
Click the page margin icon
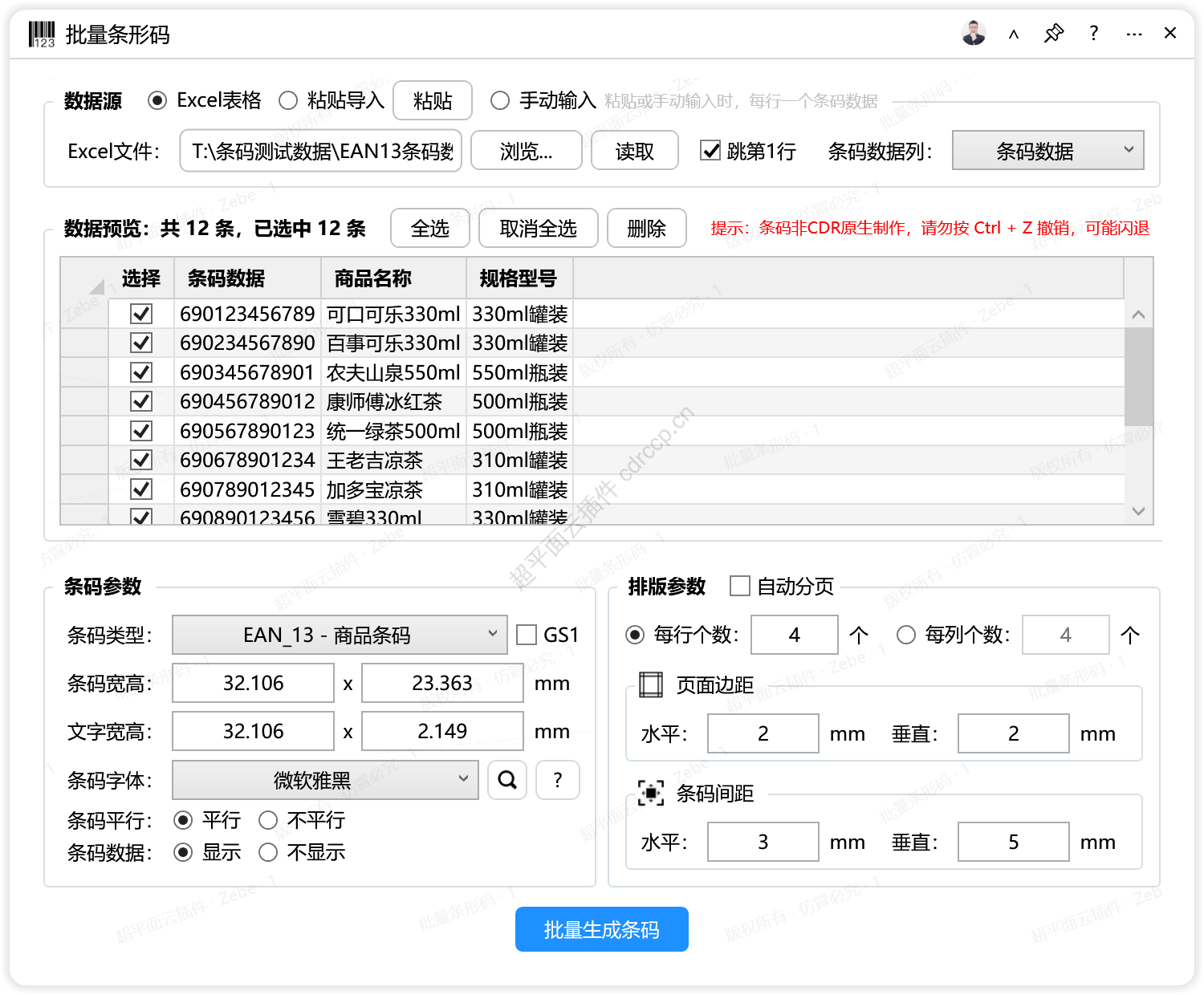[651, 684]
